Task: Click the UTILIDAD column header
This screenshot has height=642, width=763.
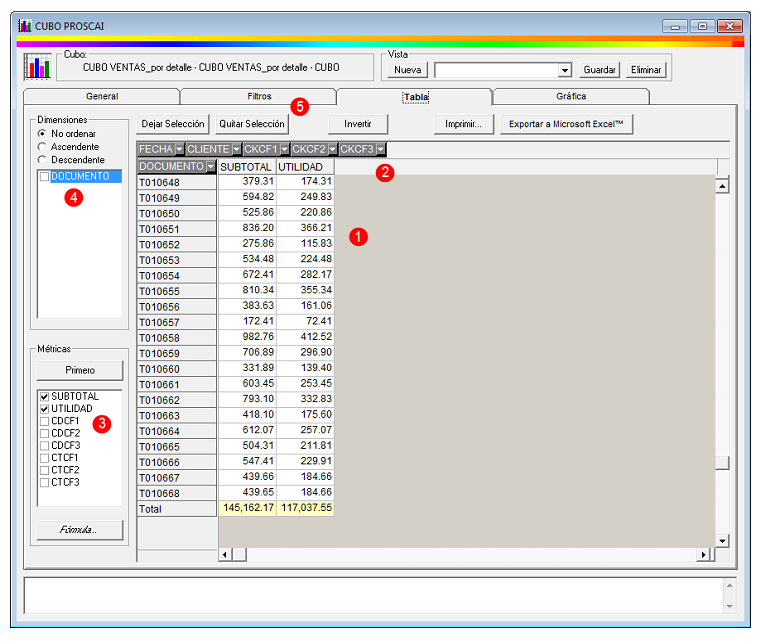Action: (305, 167)
